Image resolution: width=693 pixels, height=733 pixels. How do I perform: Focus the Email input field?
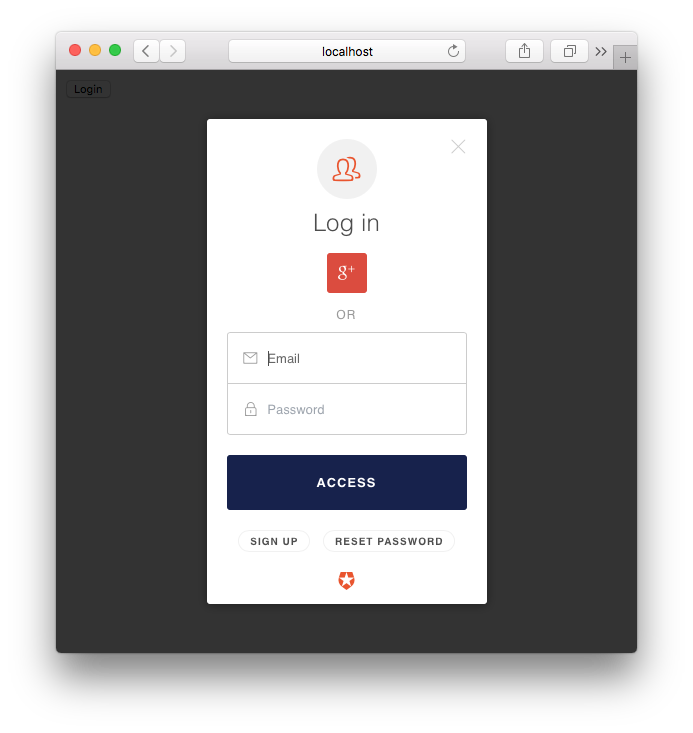tap(347, 358)
